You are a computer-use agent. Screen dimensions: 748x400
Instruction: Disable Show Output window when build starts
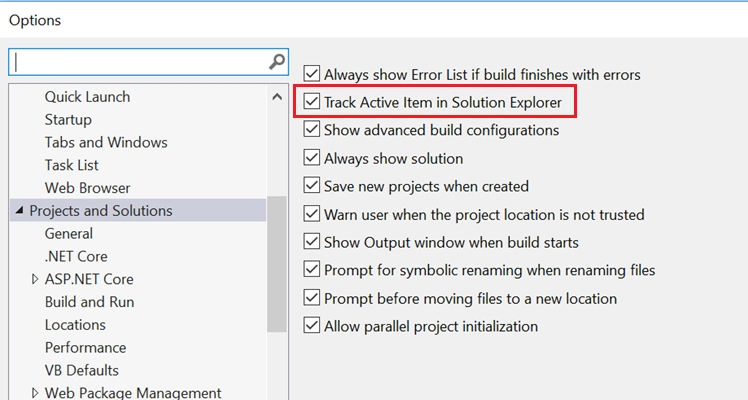point(313,242)
